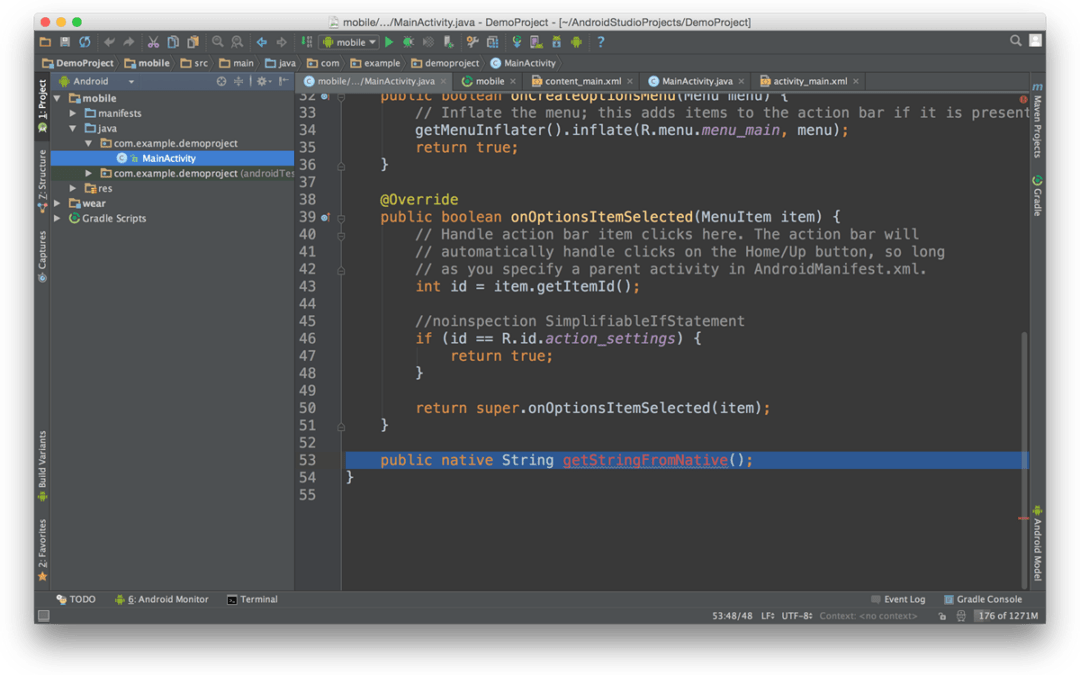Open the Event Log
The width and height of the screenshot is (1080, 675).
click(x=898, y=599)
